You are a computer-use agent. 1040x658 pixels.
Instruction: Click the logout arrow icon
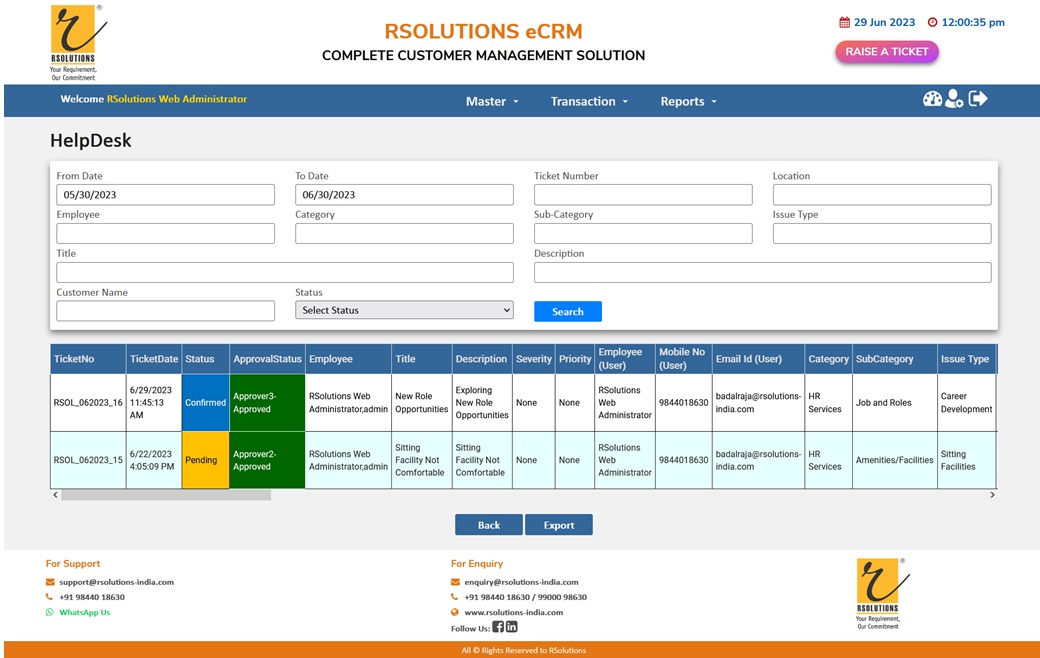click(978, 98)
